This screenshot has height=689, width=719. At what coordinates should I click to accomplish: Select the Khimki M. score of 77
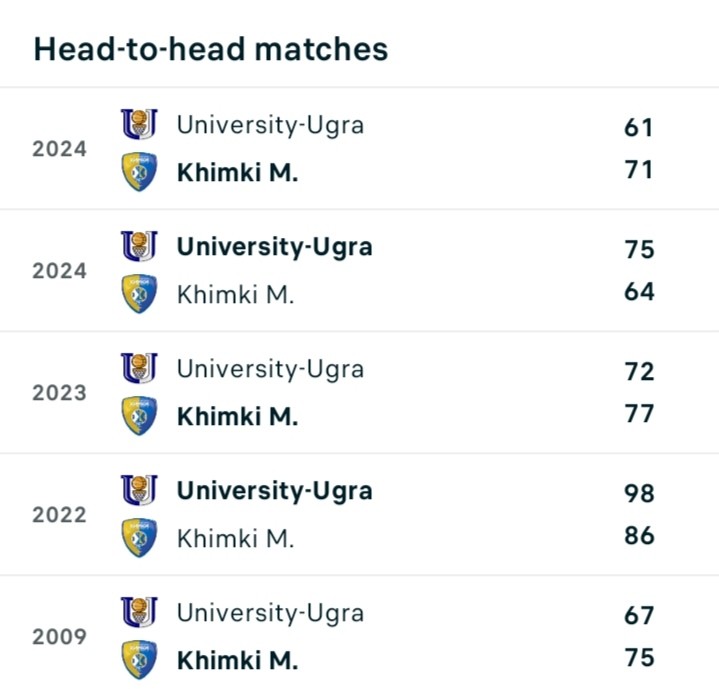[x=638, y=414]
